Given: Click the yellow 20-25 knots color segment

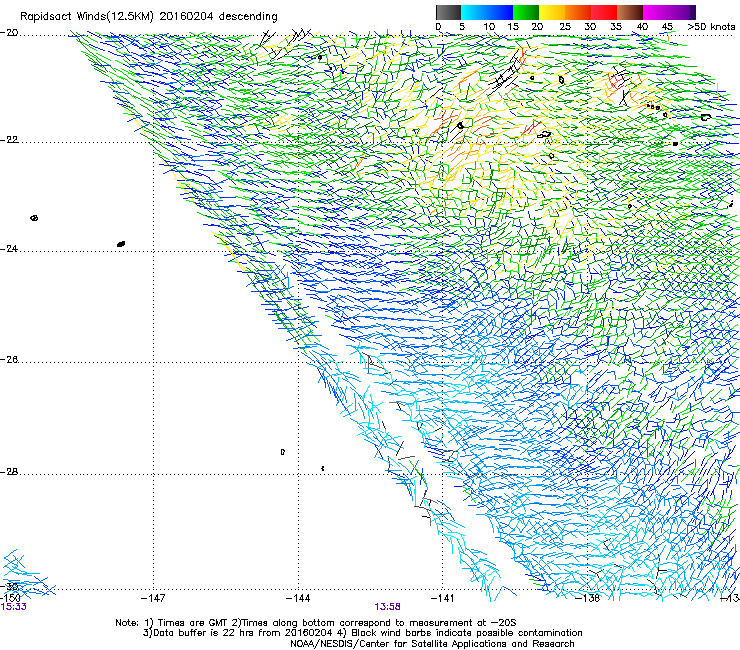Looking at the screenshot, I should click(x=551, y=12).
